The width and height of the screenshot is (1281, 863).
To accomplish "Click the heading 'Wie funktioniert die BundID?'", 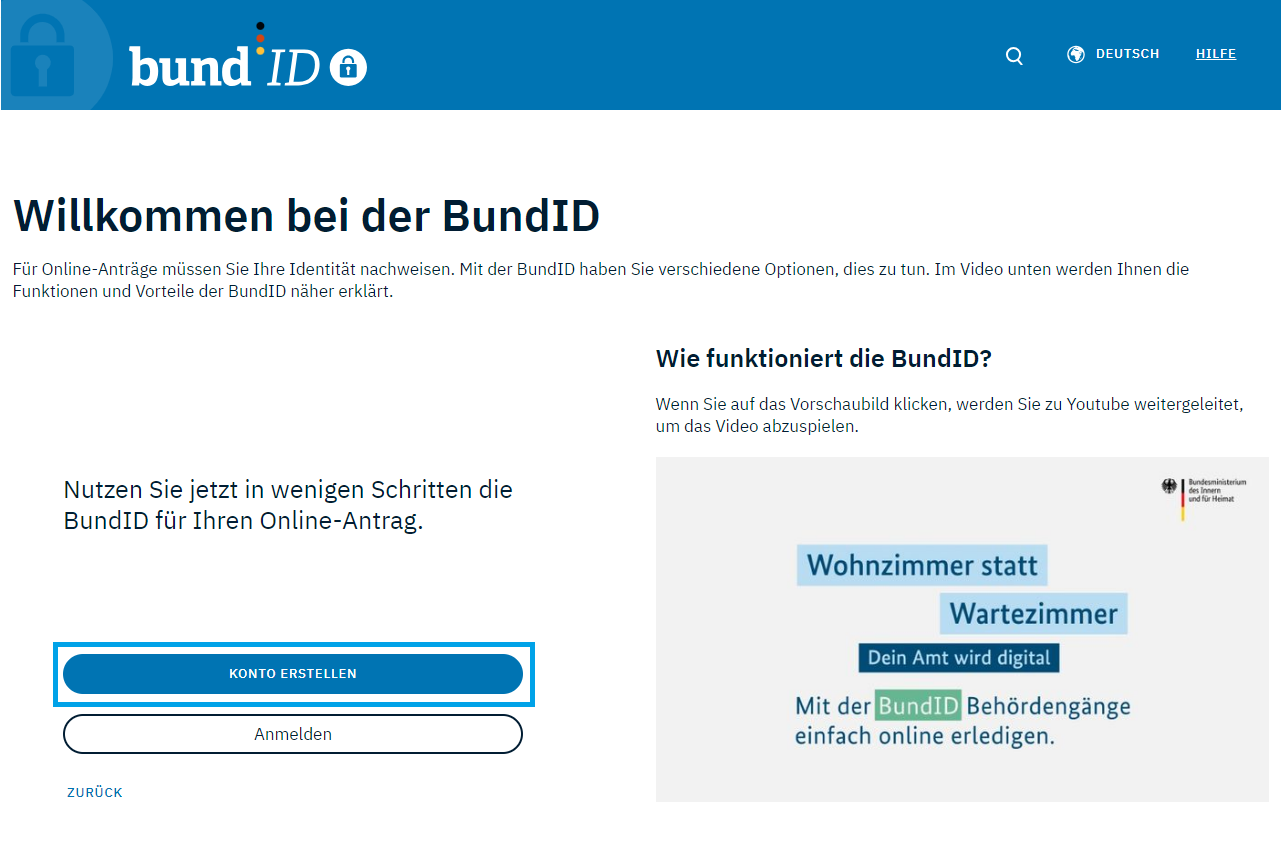I will [x=823, y=359].
